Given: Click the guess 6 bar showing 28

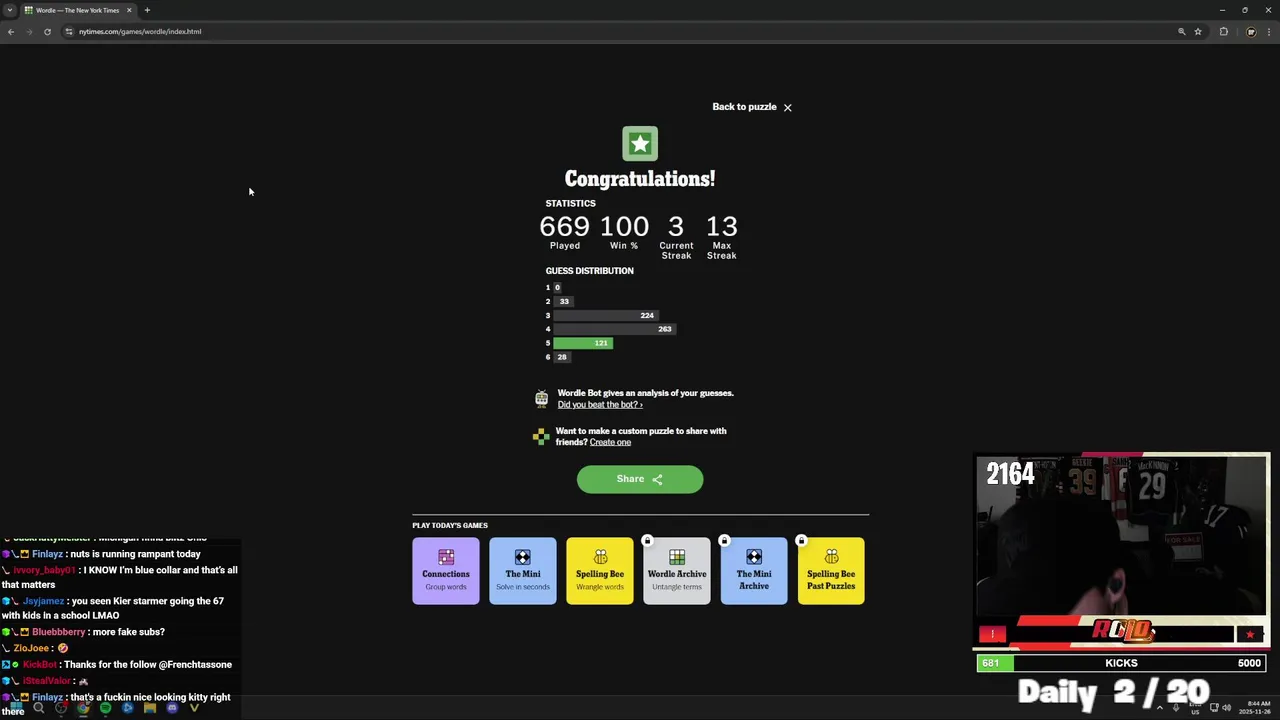Looking at the screenshot, I should [562, 357].
